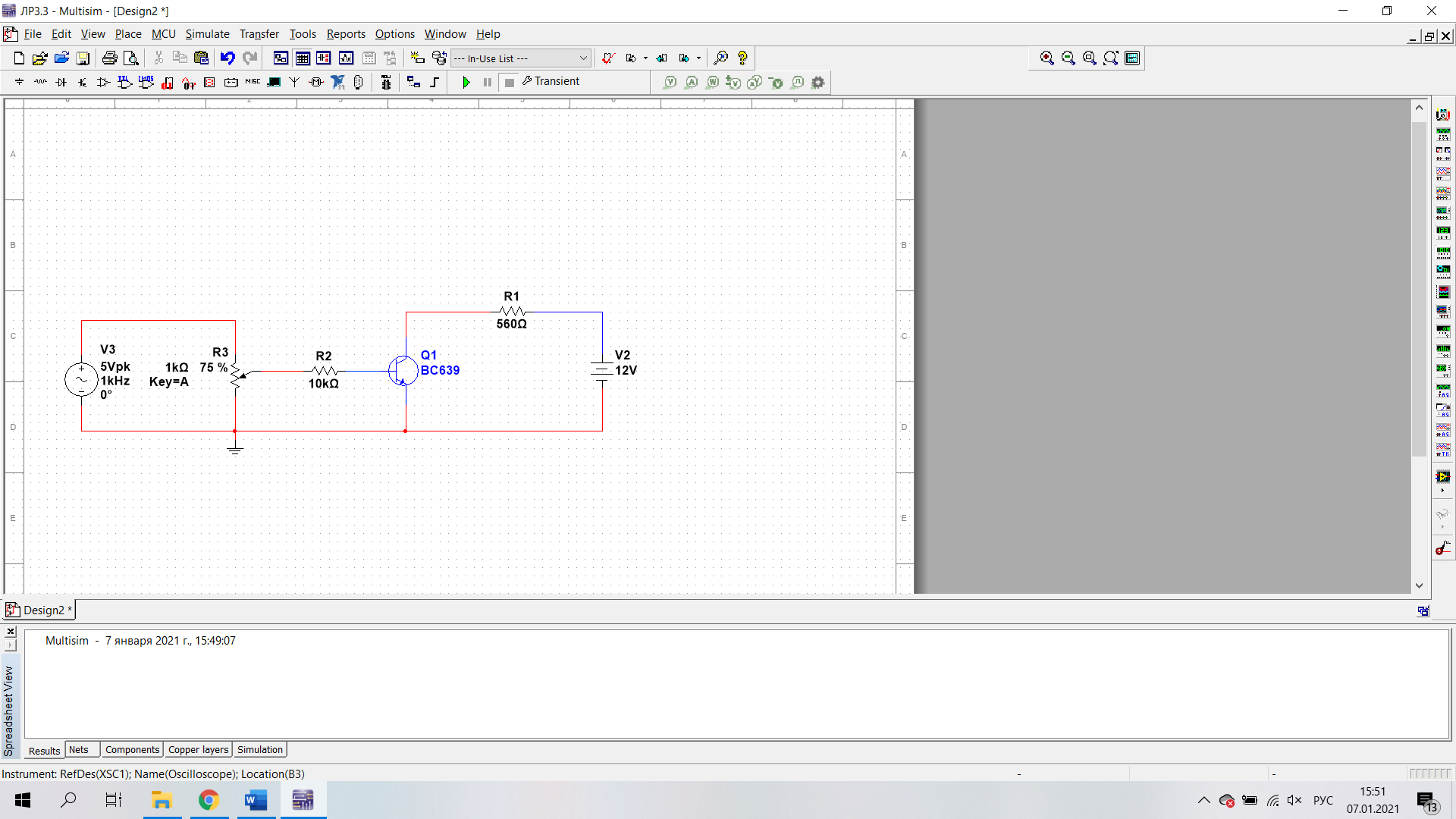Switch to the Components tab

click(x=132, y=749)
